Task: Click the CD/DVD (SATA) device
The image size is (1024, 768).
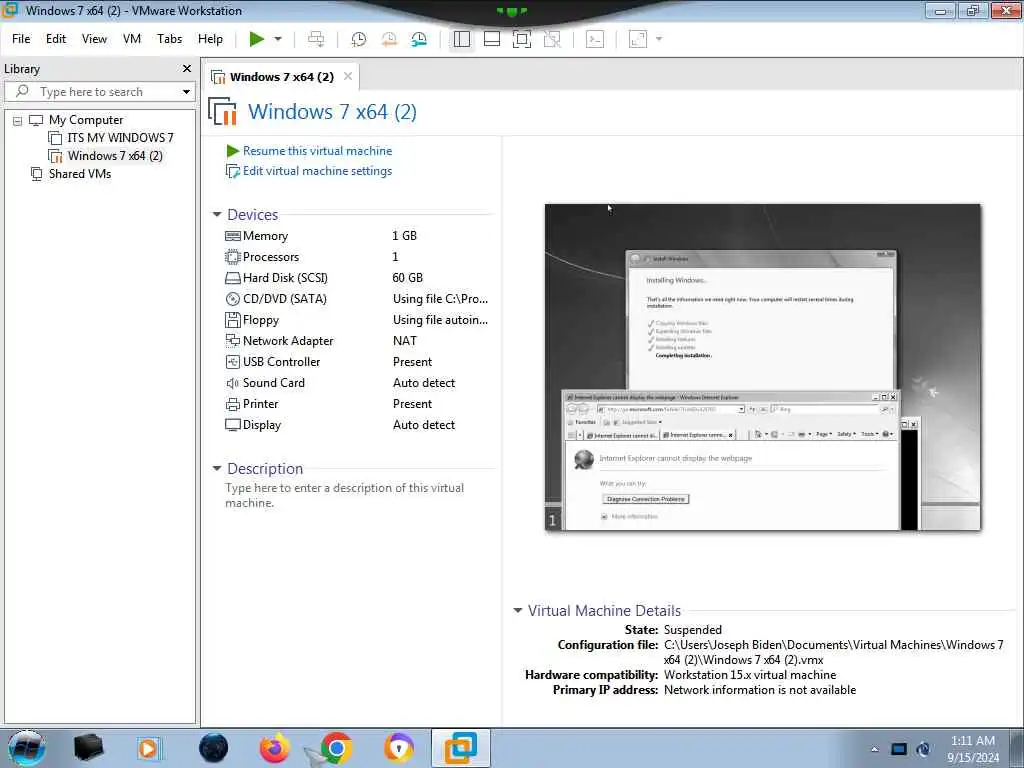Action: (284, 298)
